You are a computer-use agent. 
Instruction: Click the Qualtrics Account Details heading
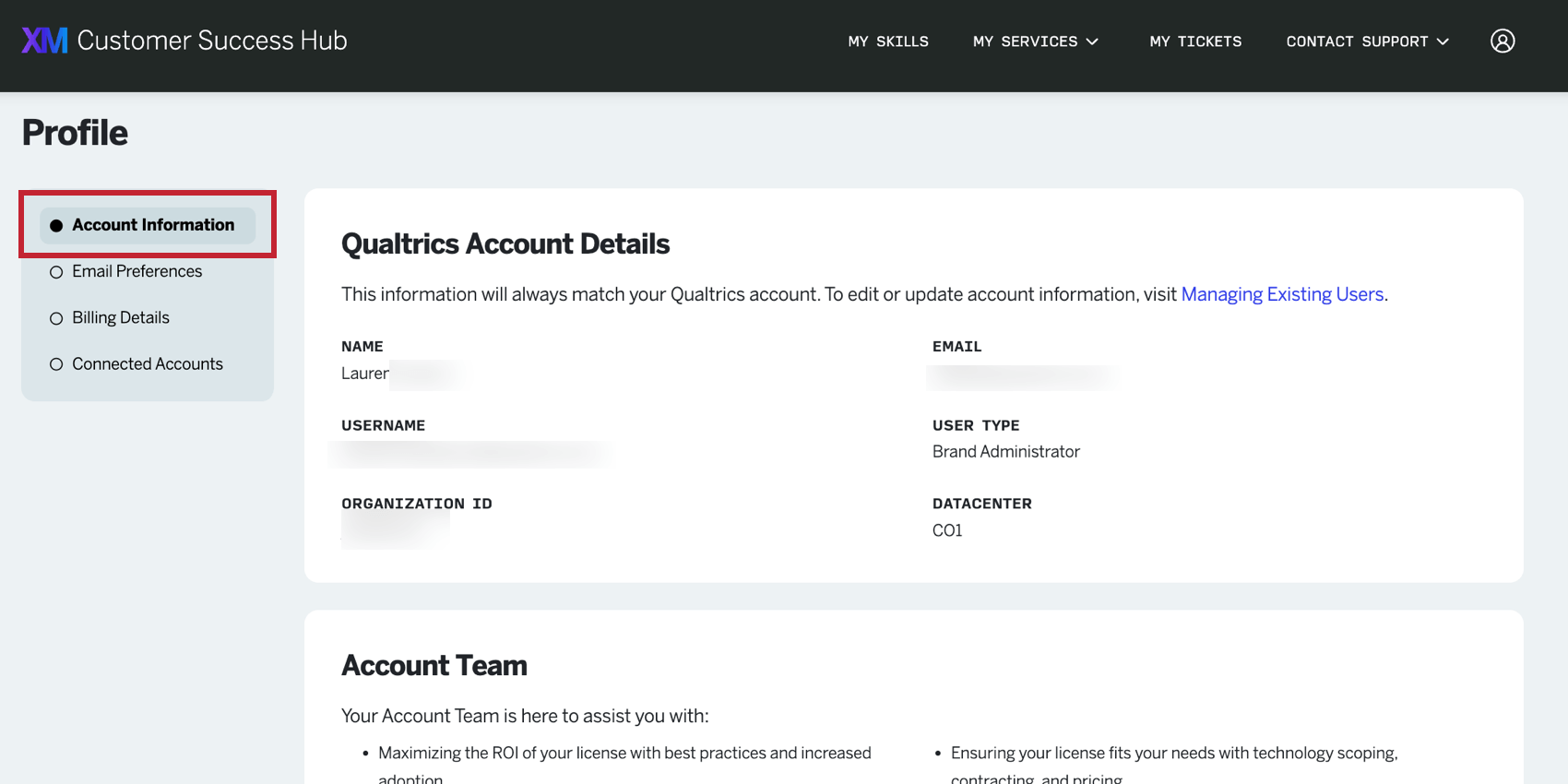tap(505, 244)
